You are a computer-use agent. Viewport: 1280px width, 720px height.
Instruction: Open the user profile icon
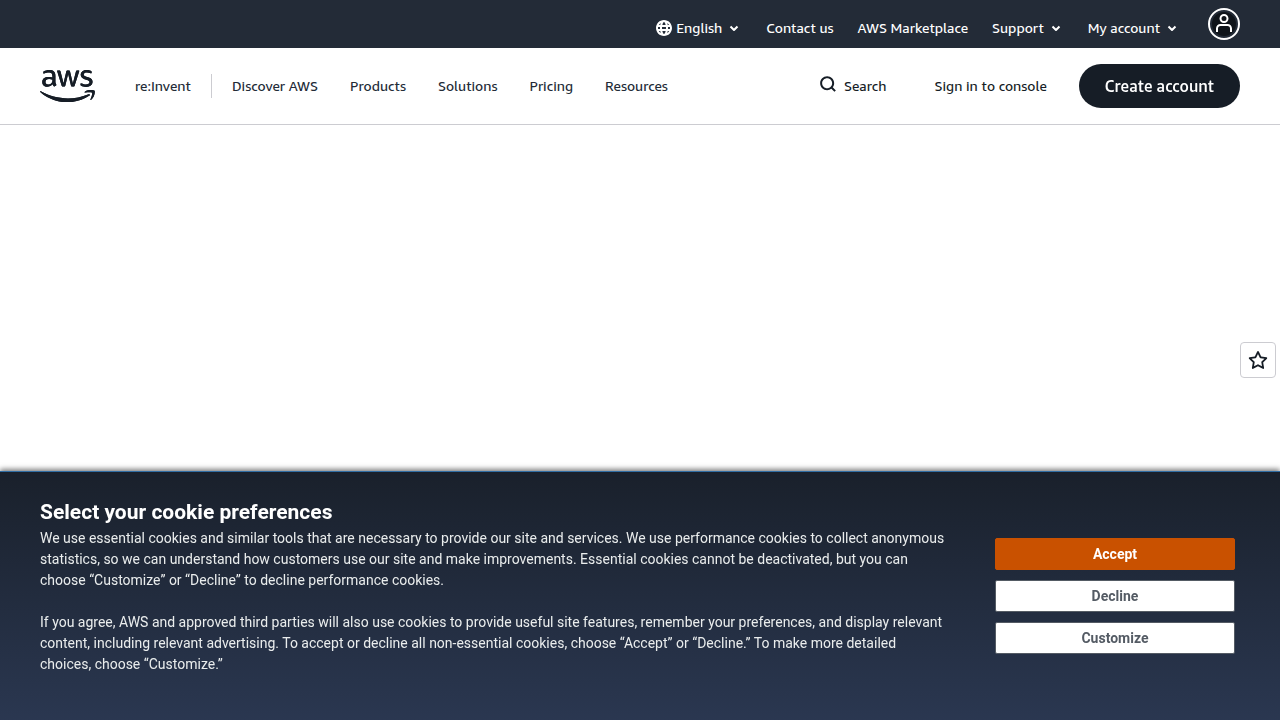coord(1224,24)
